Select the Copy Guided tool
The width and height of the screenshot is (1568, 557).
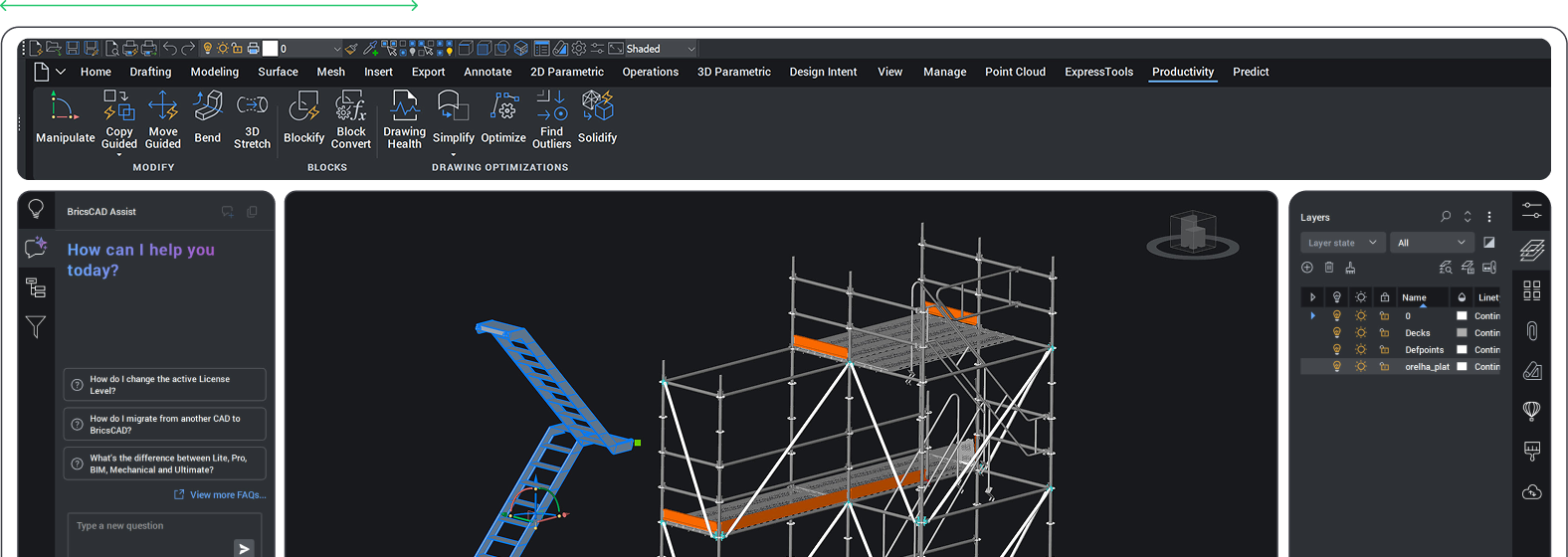tap(119, 119)
